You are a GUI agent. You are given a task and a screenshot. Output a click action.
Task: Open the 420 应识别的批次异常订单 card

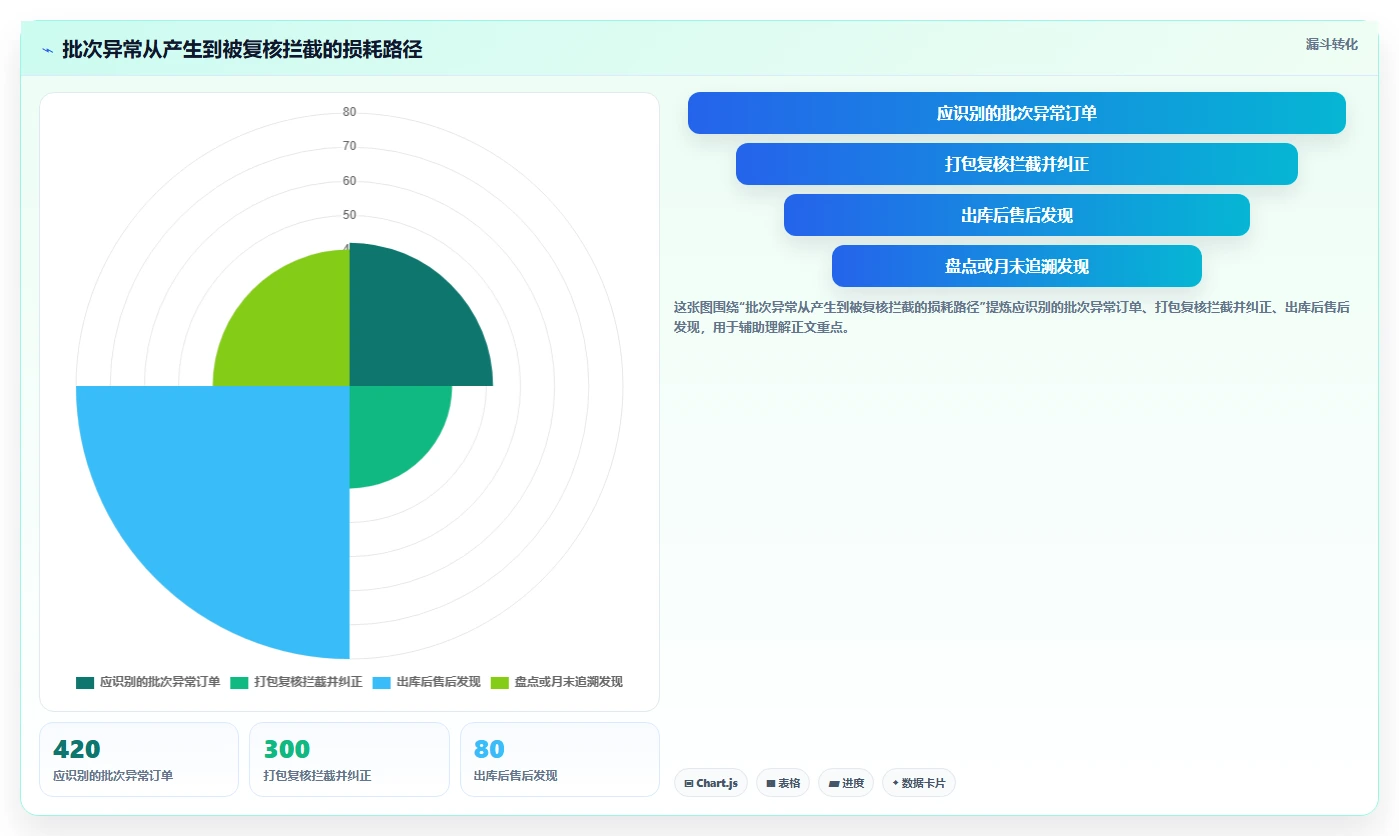tap(139, 759)
